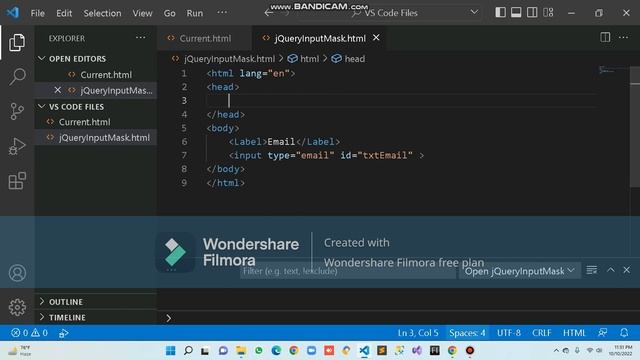Click the taskbar Search magnifier
The width and height of the screenshot is (640, 360).
click(x=188, y=350)
